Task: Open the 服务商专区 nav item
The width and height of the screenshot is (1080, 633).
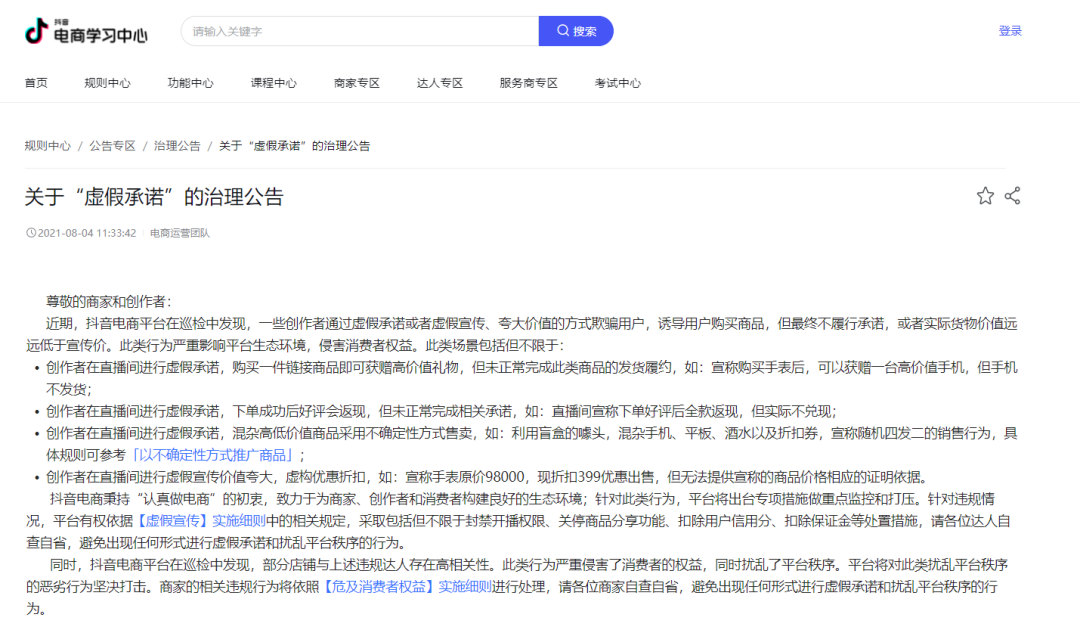Action: point(528,83)
